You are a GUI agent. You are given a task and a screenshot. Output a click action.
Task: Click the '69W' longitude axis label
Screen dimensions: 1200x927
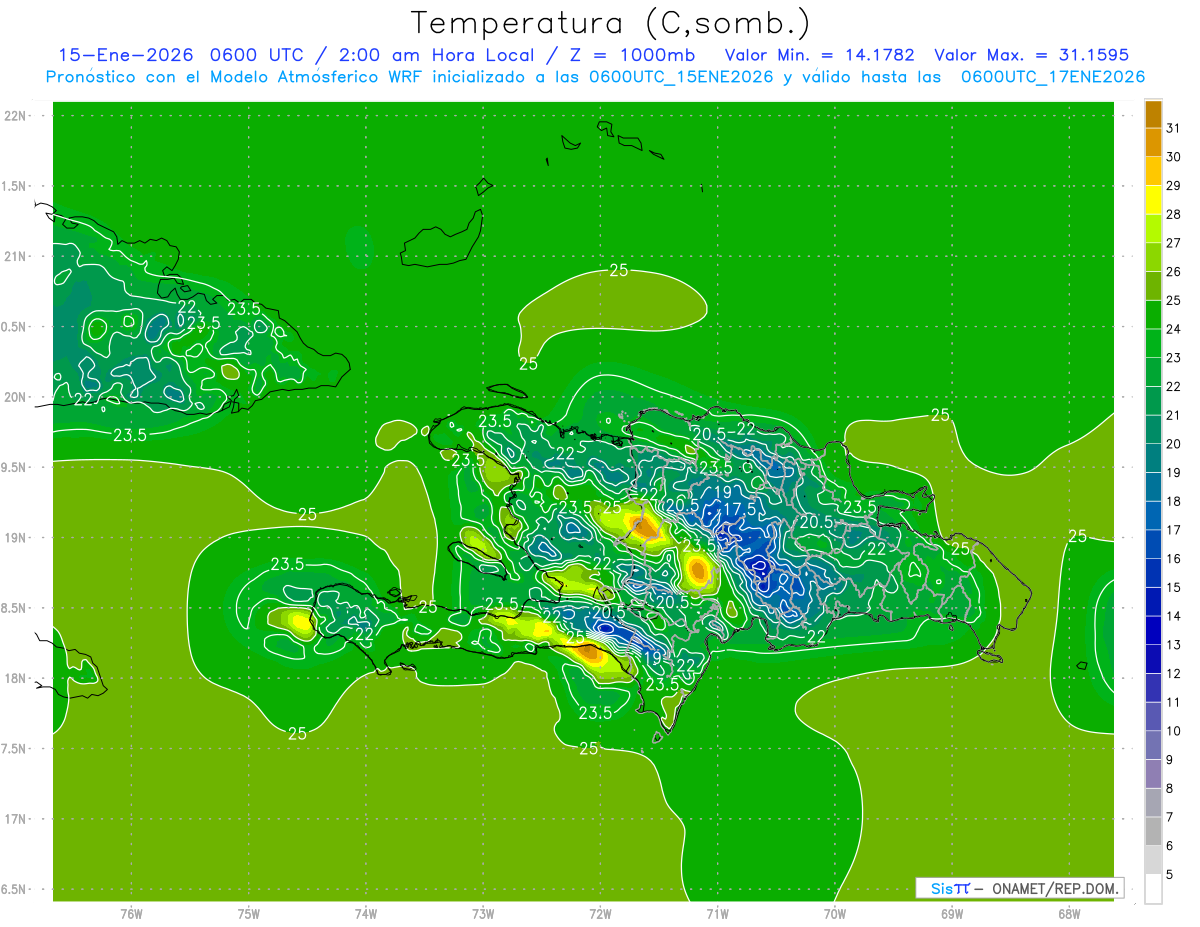click(952, 913)
